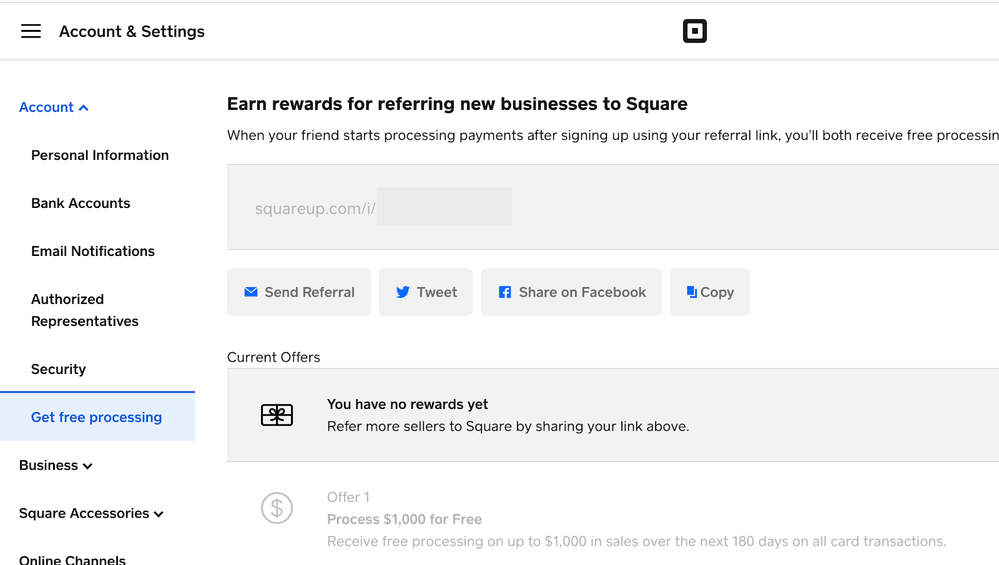This screenshot has height=565, width=999.
Task: Collapse the Account section
Action: click(x=54, y=107)
